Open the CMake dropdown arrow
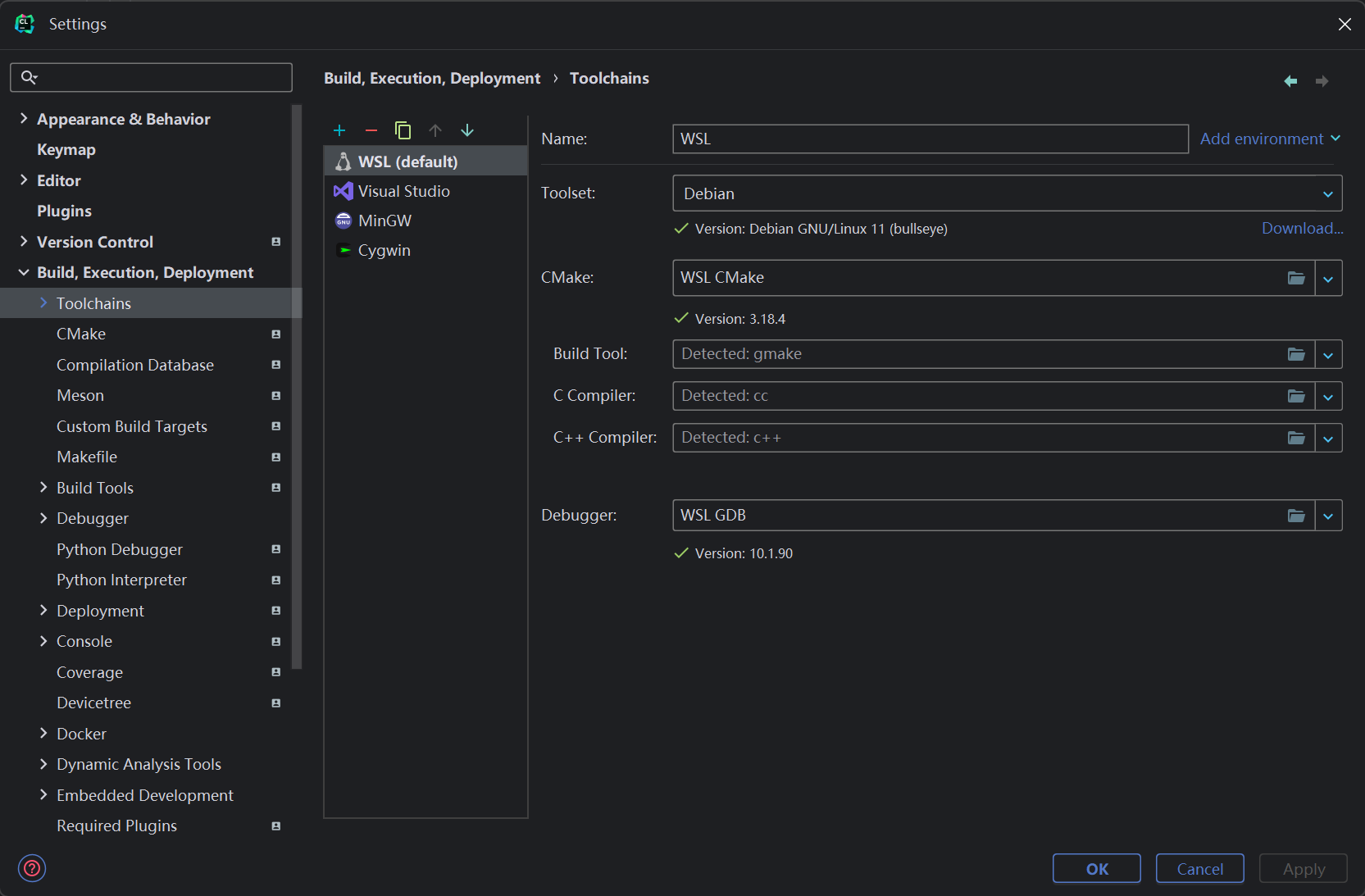Viewport: 1365px width, 896px height. (1328, 279)
